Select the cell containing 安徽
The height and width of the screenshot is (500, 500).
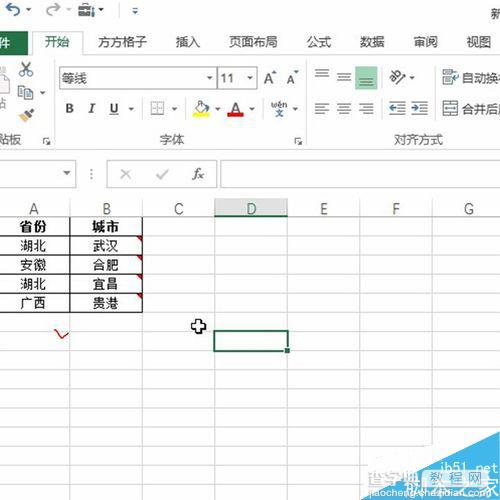[x=34, y=265]
